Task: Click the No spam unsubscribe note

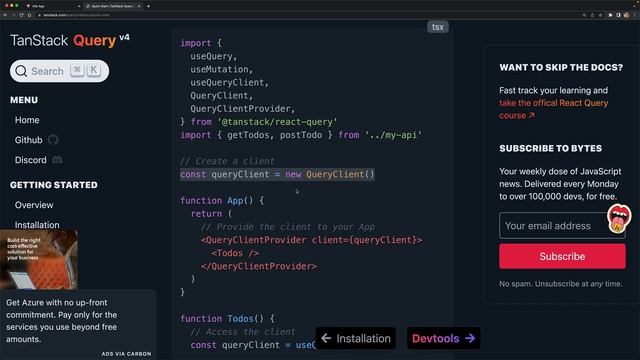Action: (x=560, y=284)
